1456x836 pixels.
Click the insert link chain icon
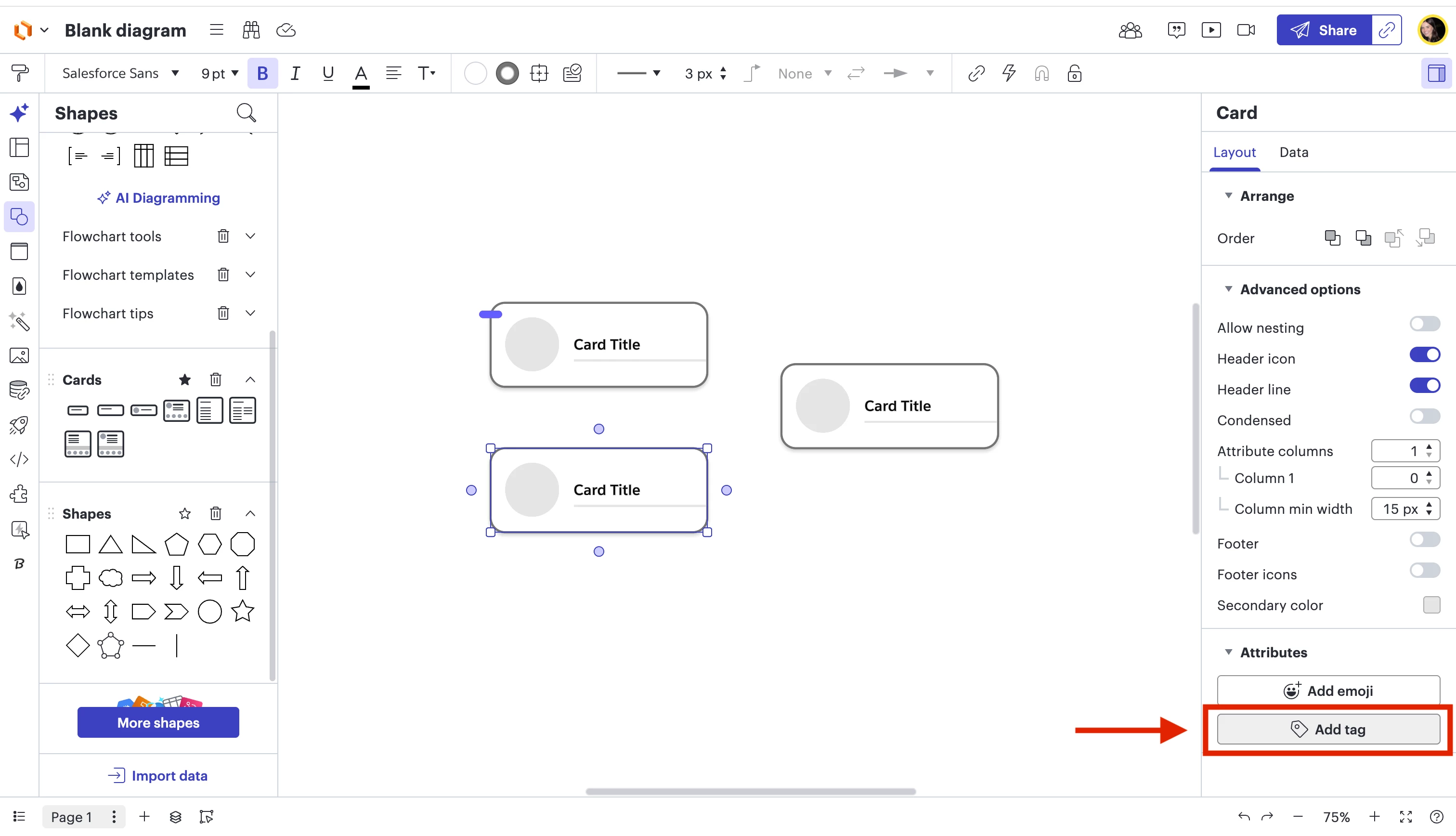point(976,74)
